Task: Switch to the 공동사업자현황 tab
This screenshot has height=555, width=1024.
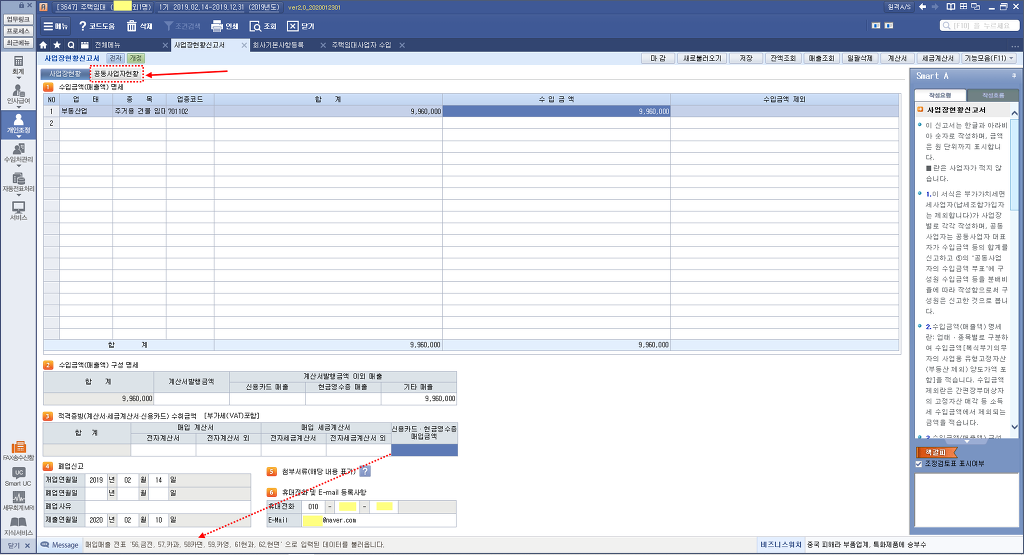Action: click(x=118, y=74)
